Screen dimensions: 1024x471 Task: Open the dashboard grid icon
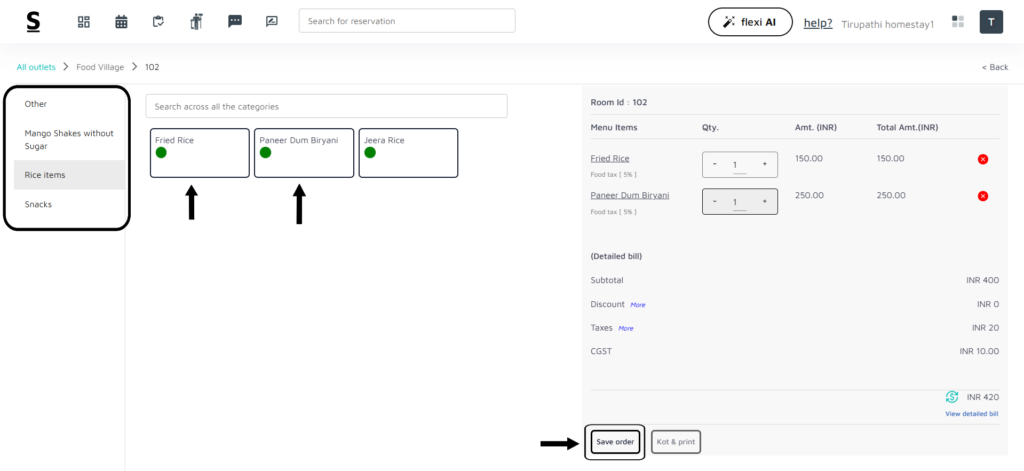[84, 21]
